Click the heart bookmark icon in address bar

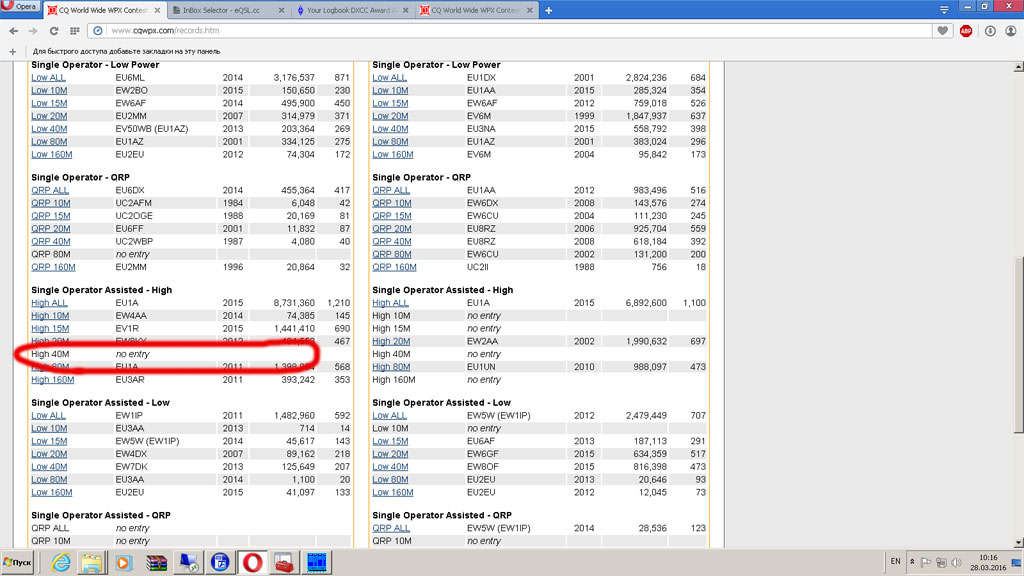click(x=943, y=31)
